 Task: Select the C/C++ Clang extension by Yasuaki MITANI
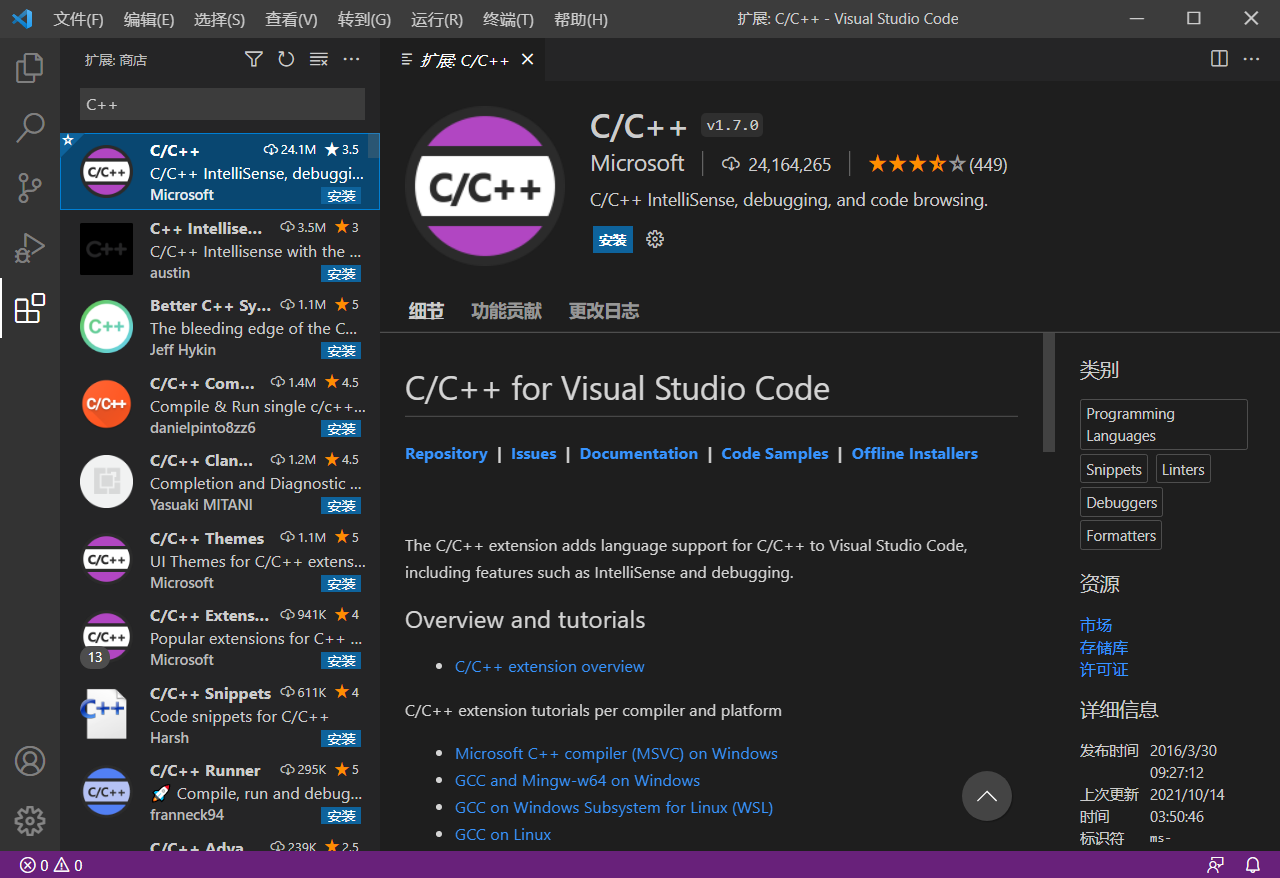point(220,482)
